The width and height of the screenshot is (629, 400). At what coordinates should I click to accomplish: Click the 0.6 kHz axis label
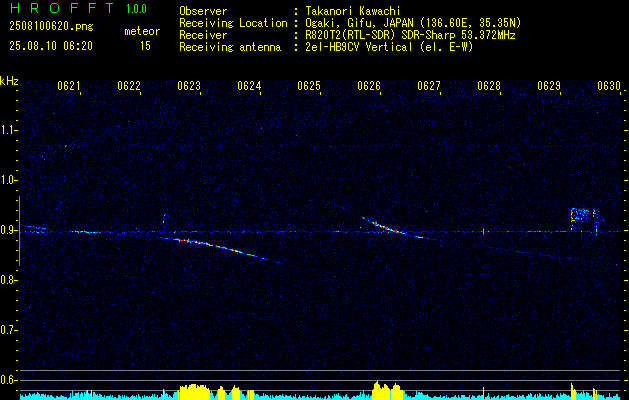(7, 380)
